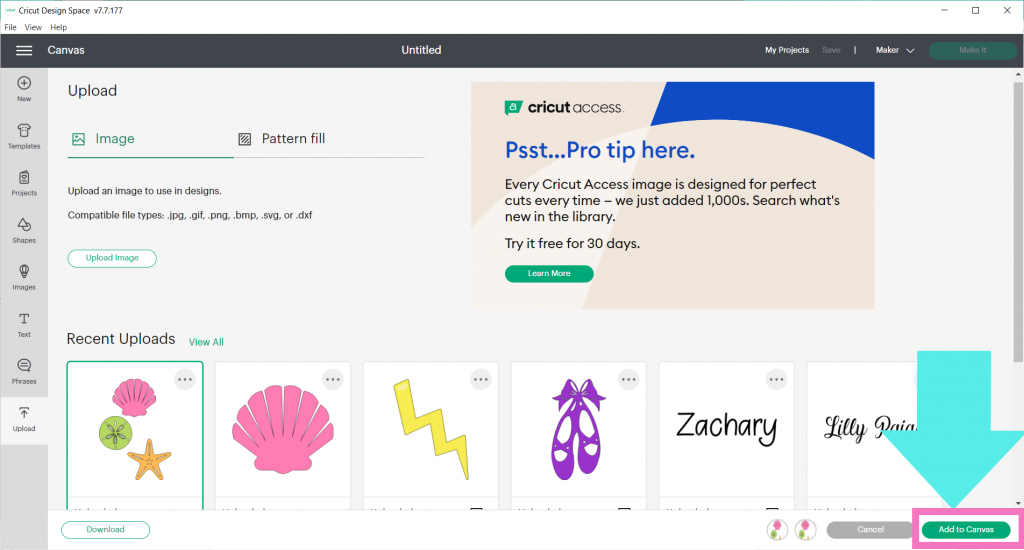
Task: Select the Text tool in sidebar
Action: pos(24,325)
